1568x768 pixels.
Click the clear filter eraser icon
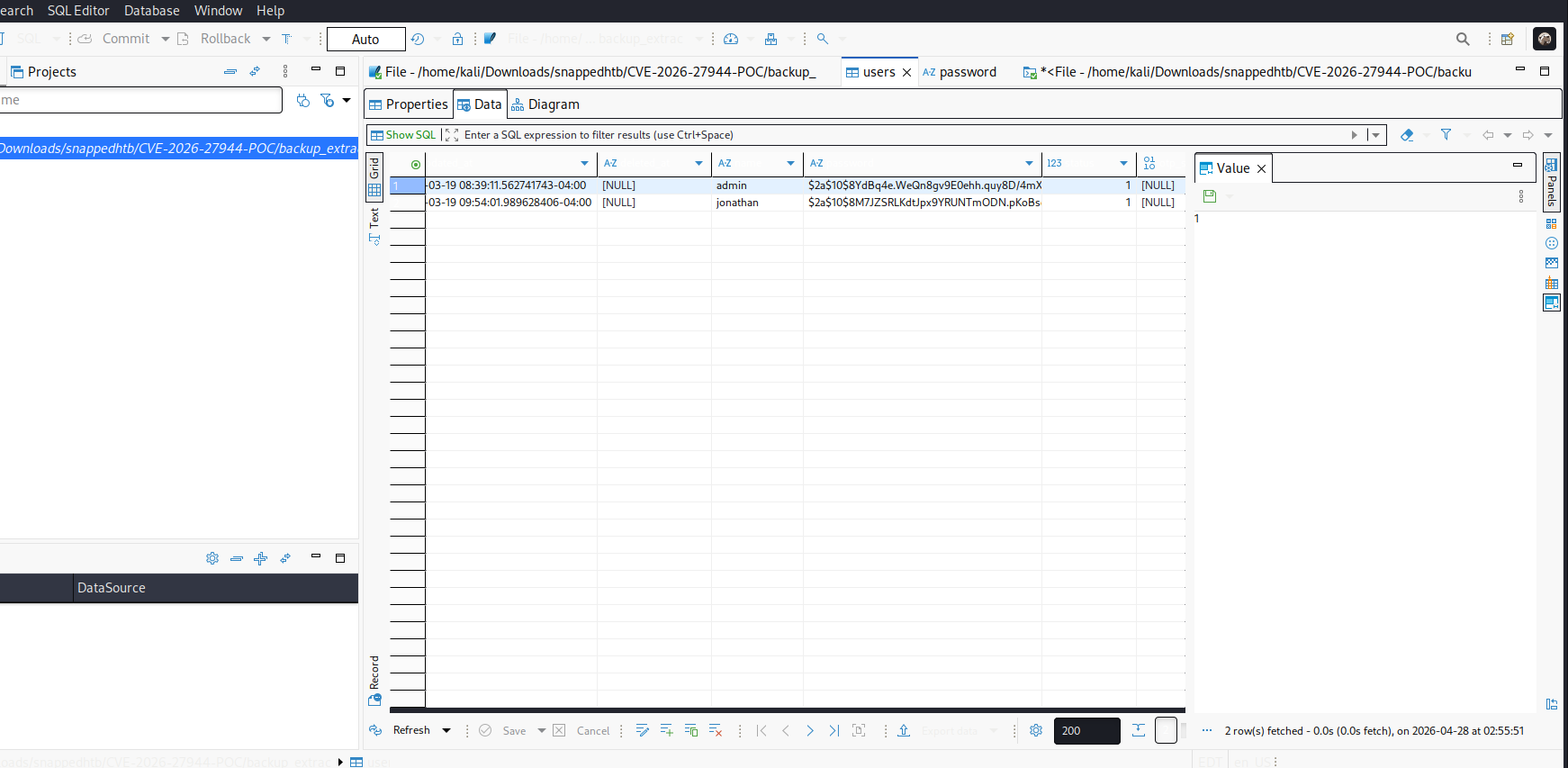[x=1407, y=135]
